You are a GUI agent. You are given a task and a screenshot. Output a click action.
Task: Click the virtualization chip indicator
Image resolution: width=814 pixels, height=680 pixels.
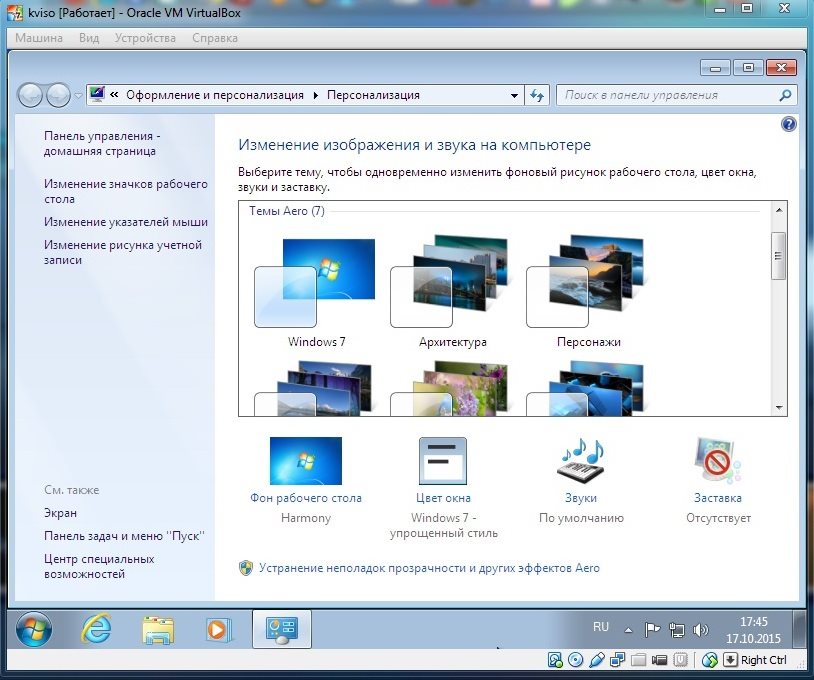(x=680, y=660)
